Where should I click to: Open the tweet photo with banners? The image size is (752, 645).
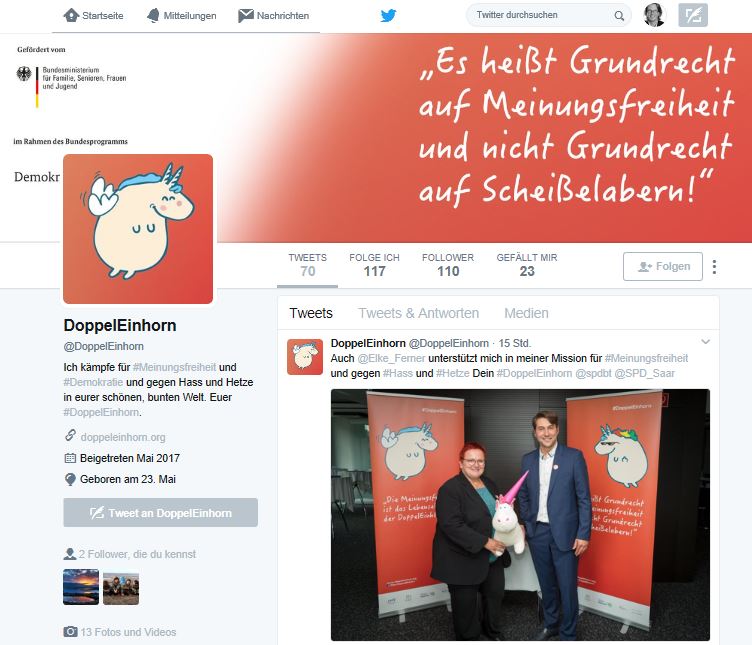pyautogui.click(x=520, y=515)
